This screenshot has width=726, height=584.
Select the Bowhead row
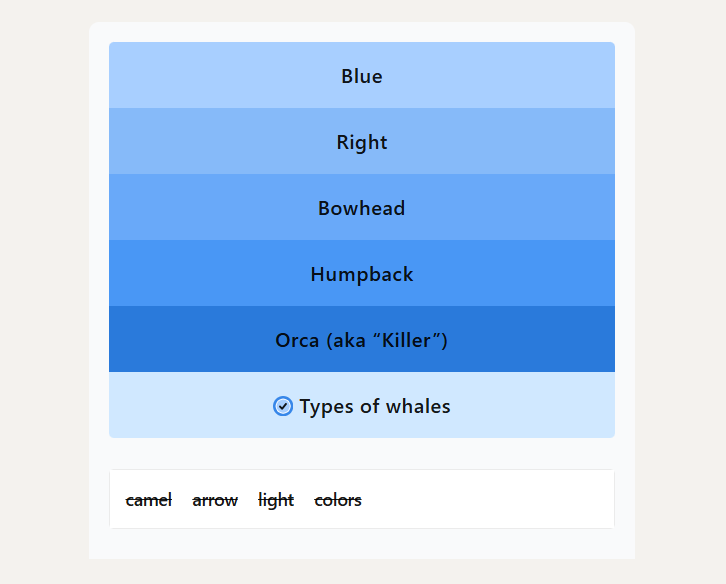click(362, 207)
